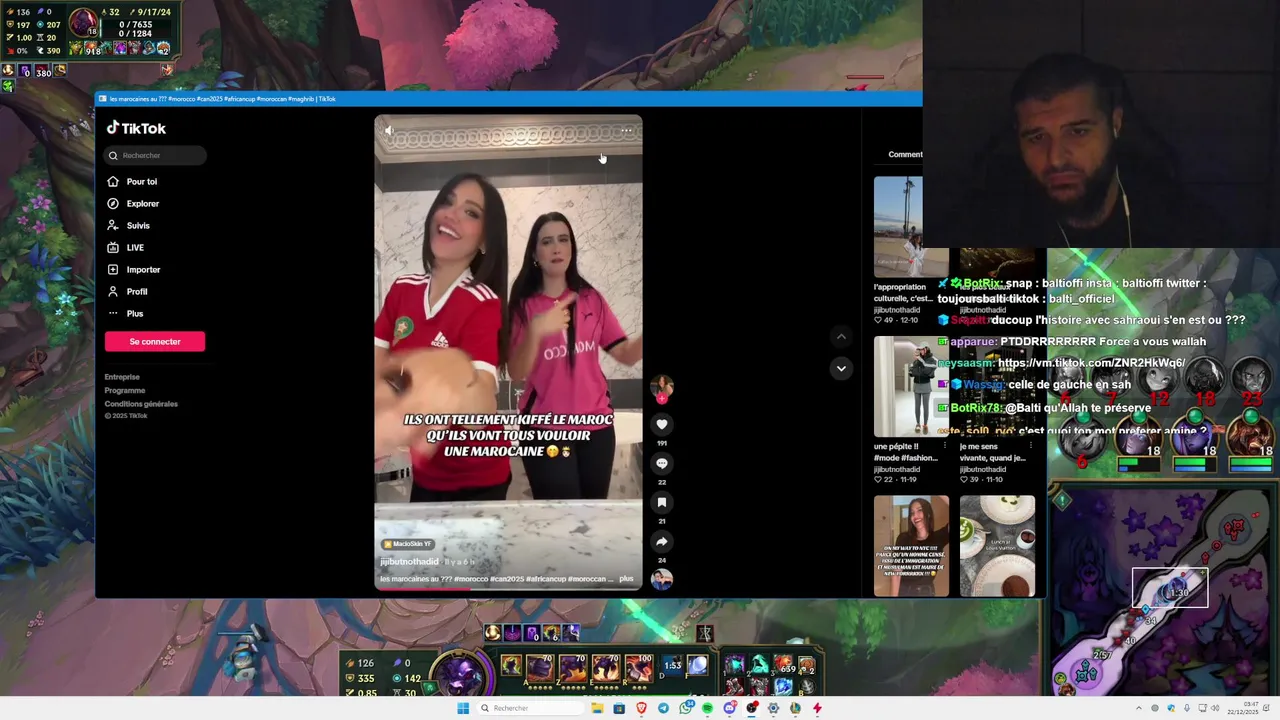The width and height of the screenshot is (1280, 720).
Task: Open the Programme footer link
Action: pos(125,390)
